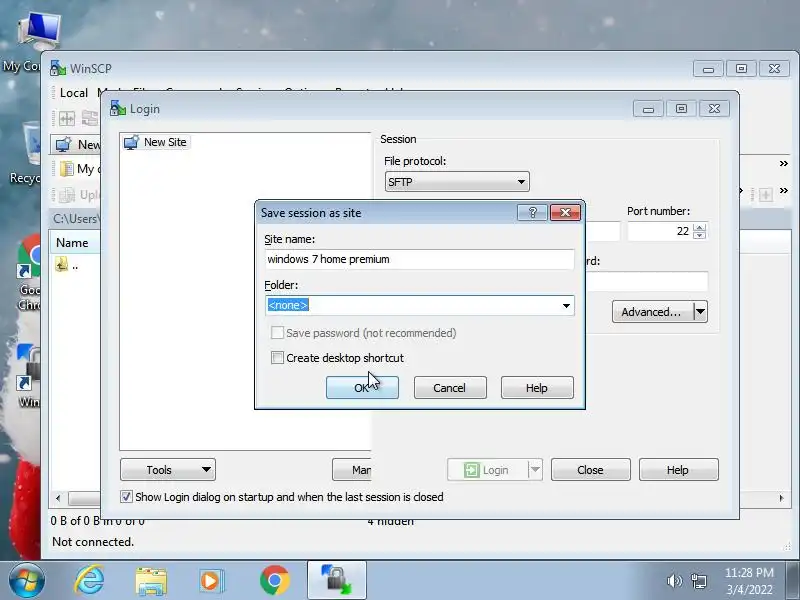Click the parent directory '..' folder icon
Screen dimensions: 800x600
[62, 264]
